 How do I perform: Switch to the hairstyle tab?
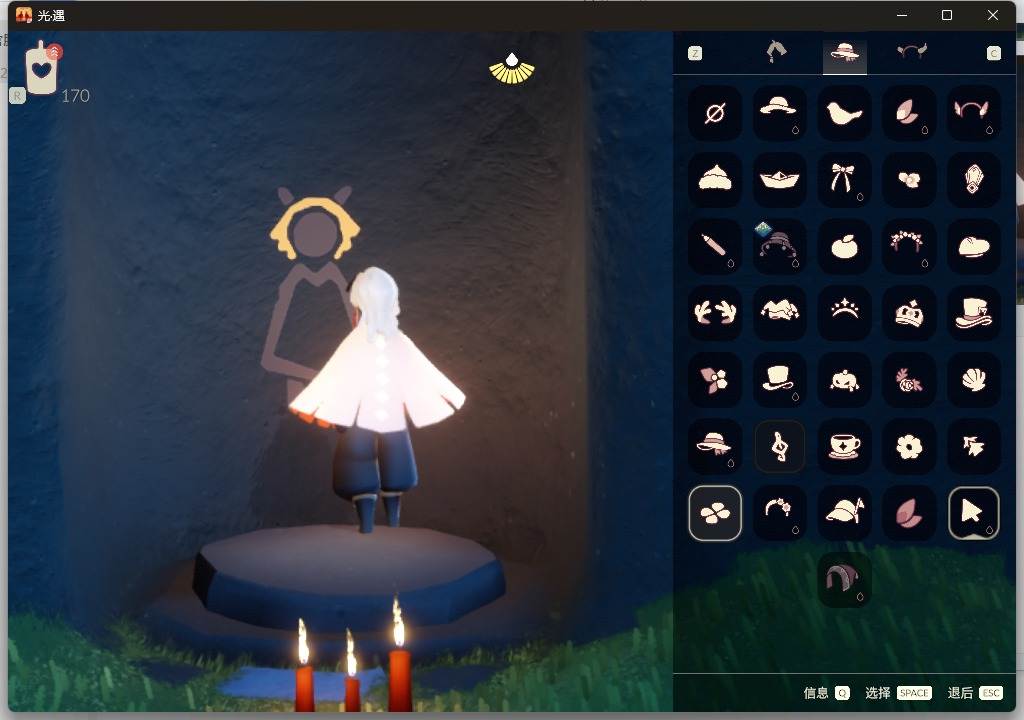(x=776, y=52)
